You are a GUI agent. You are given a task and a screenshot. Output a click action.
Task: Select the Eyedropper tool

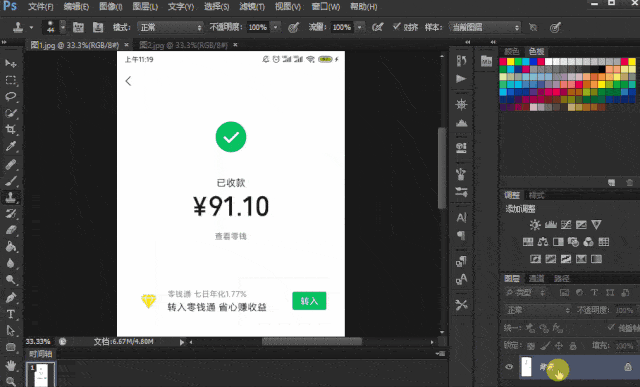(11, 147)
